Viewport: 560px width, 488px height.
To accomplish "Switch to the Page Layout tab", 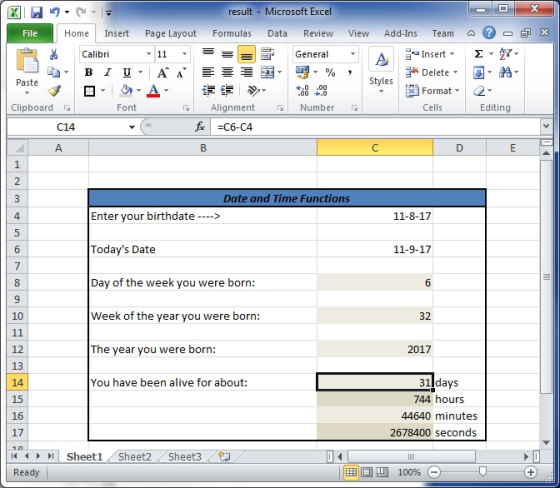I will (171, 34).
